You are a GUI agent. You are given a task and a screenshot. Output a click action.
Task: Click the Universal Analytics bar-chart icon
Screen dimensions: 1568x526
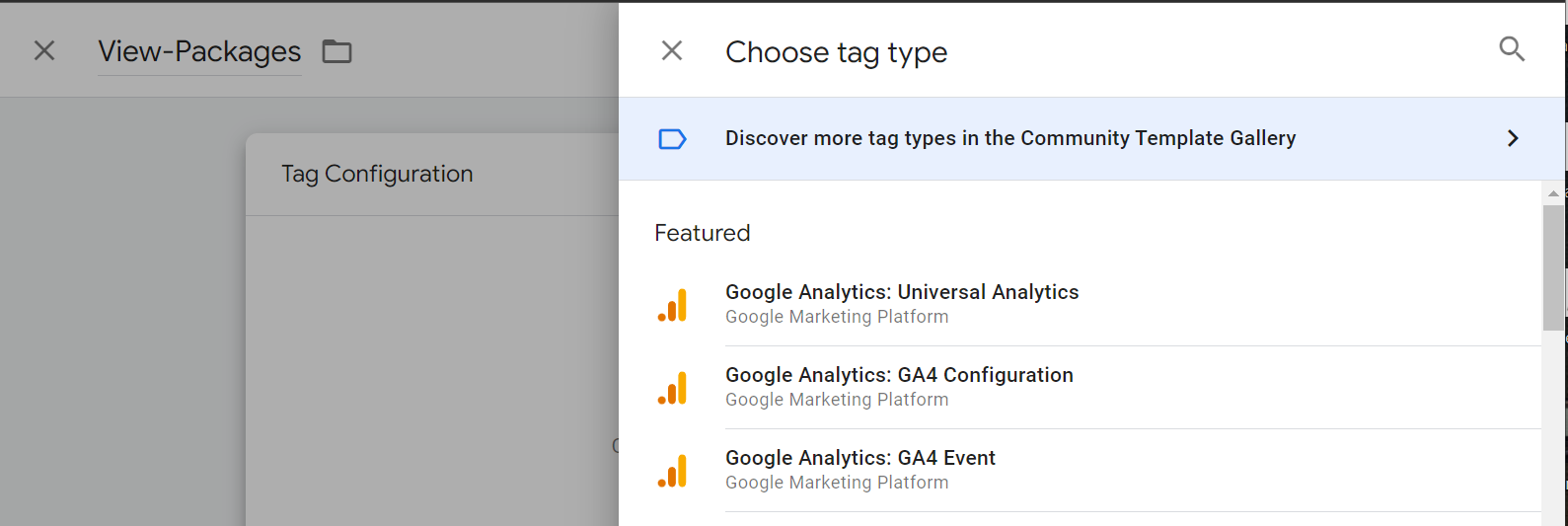pyautogui.click(x=673, y=305)
